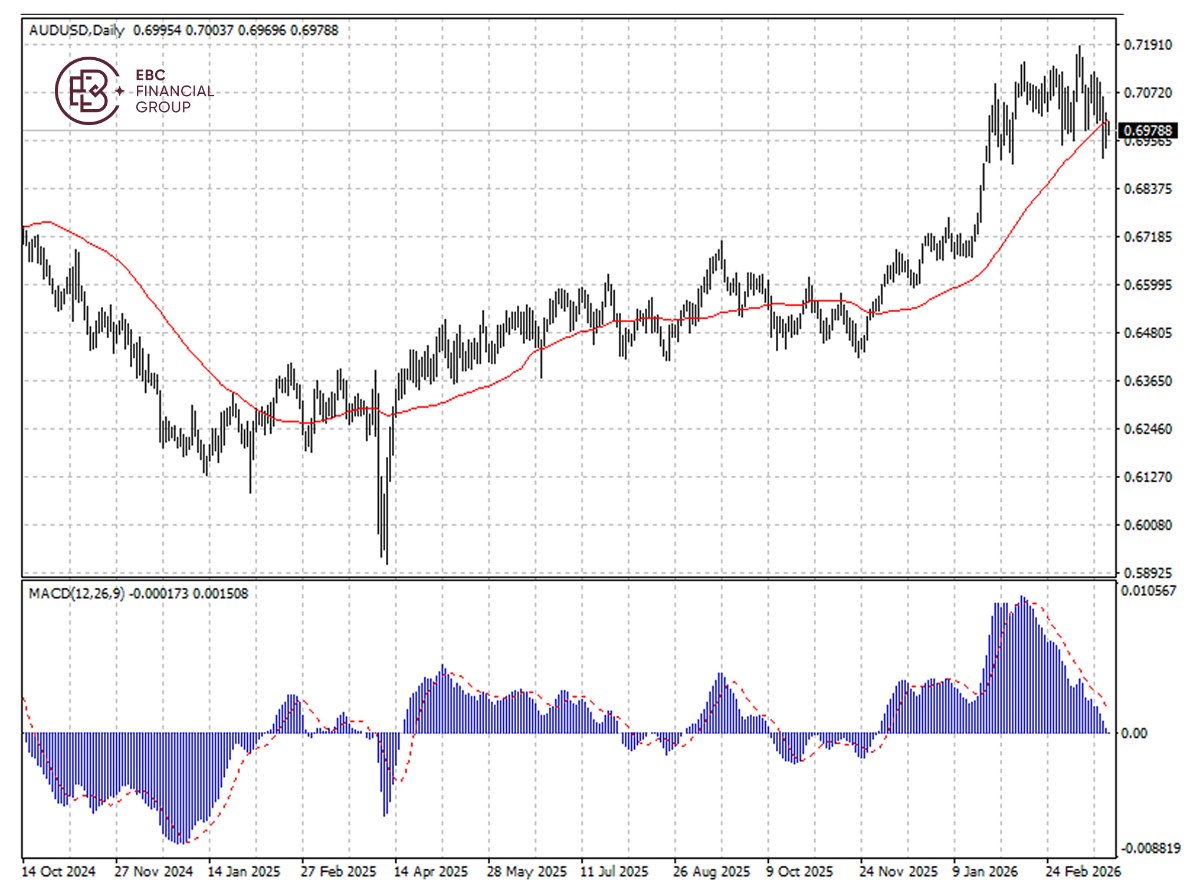Image resolution: width=1200 pixels, height=896 pixels.
Task: Click the 0.64805 price axis label
Action: tap(1146, 333)
